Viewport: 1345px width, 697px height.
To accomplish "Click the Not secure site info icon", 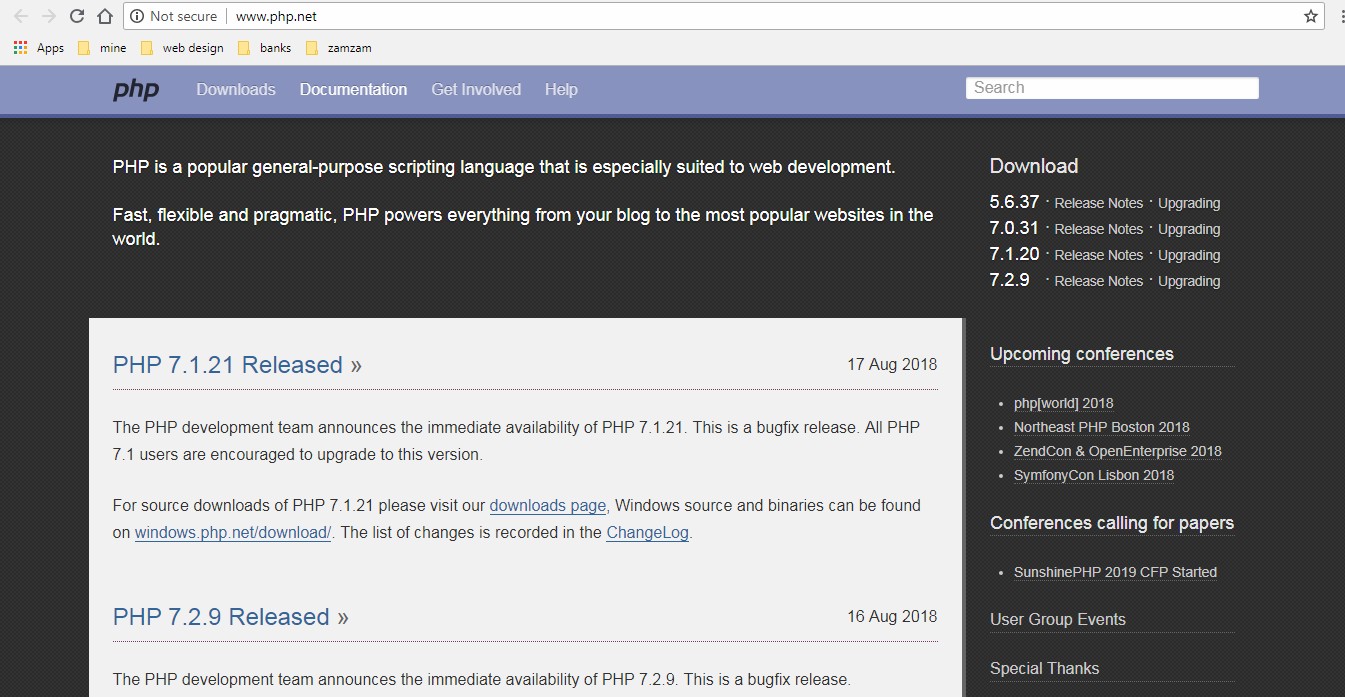I will point(135,15).
